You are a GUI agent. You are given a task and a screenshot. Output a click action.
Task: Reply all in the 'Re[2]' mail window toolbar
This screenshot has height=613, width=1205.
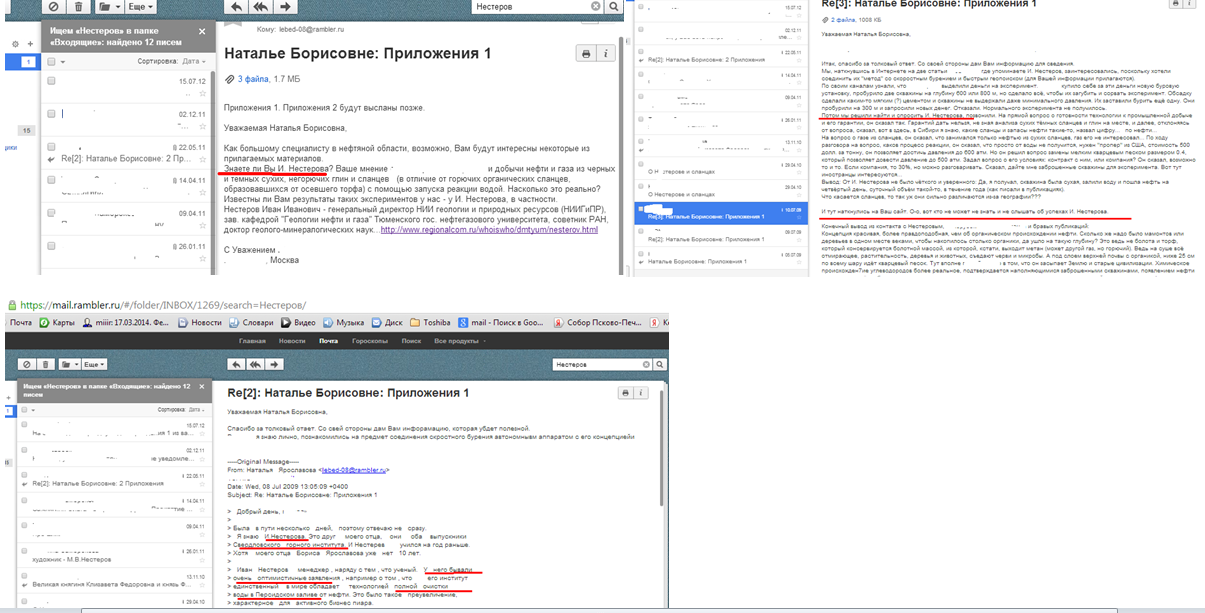point(256,364)
